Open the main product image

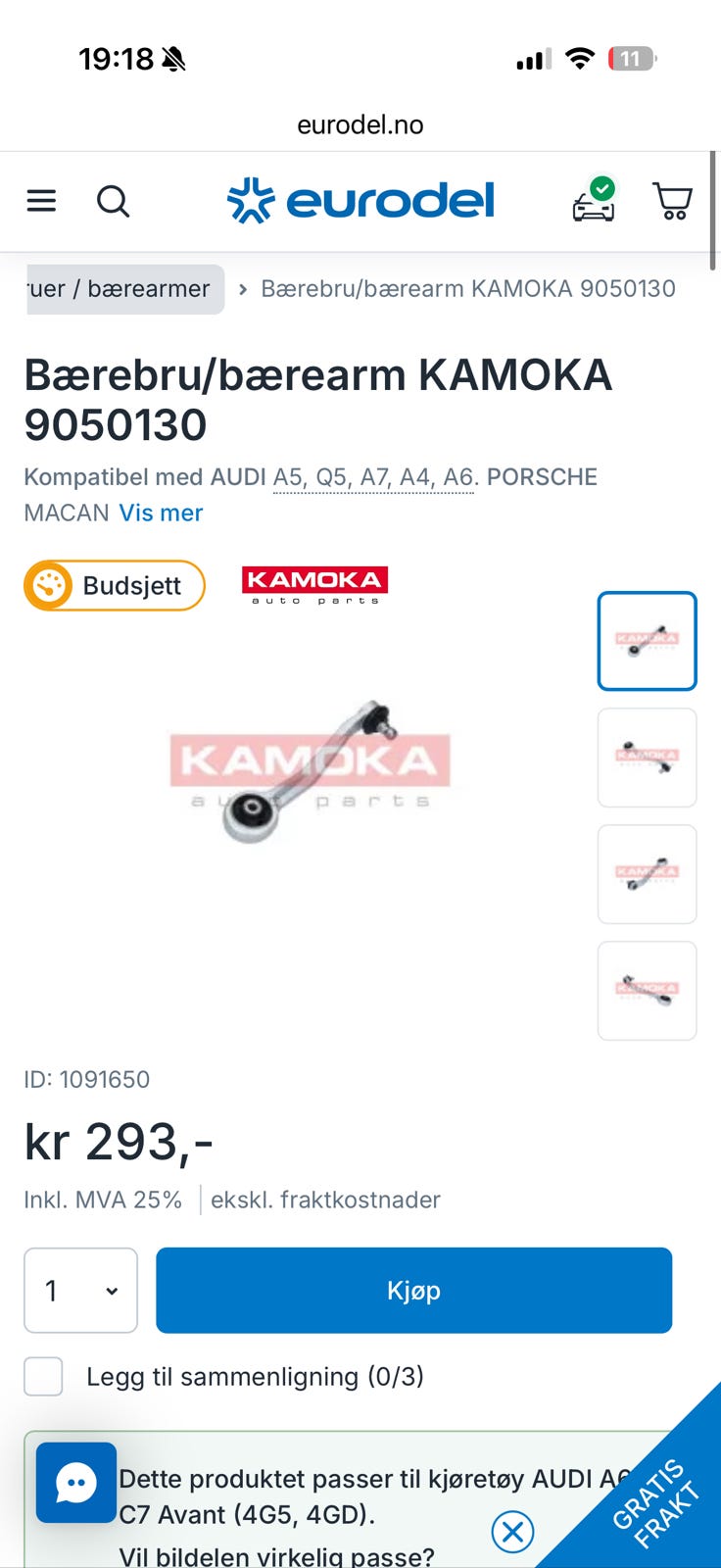[311, 770]
